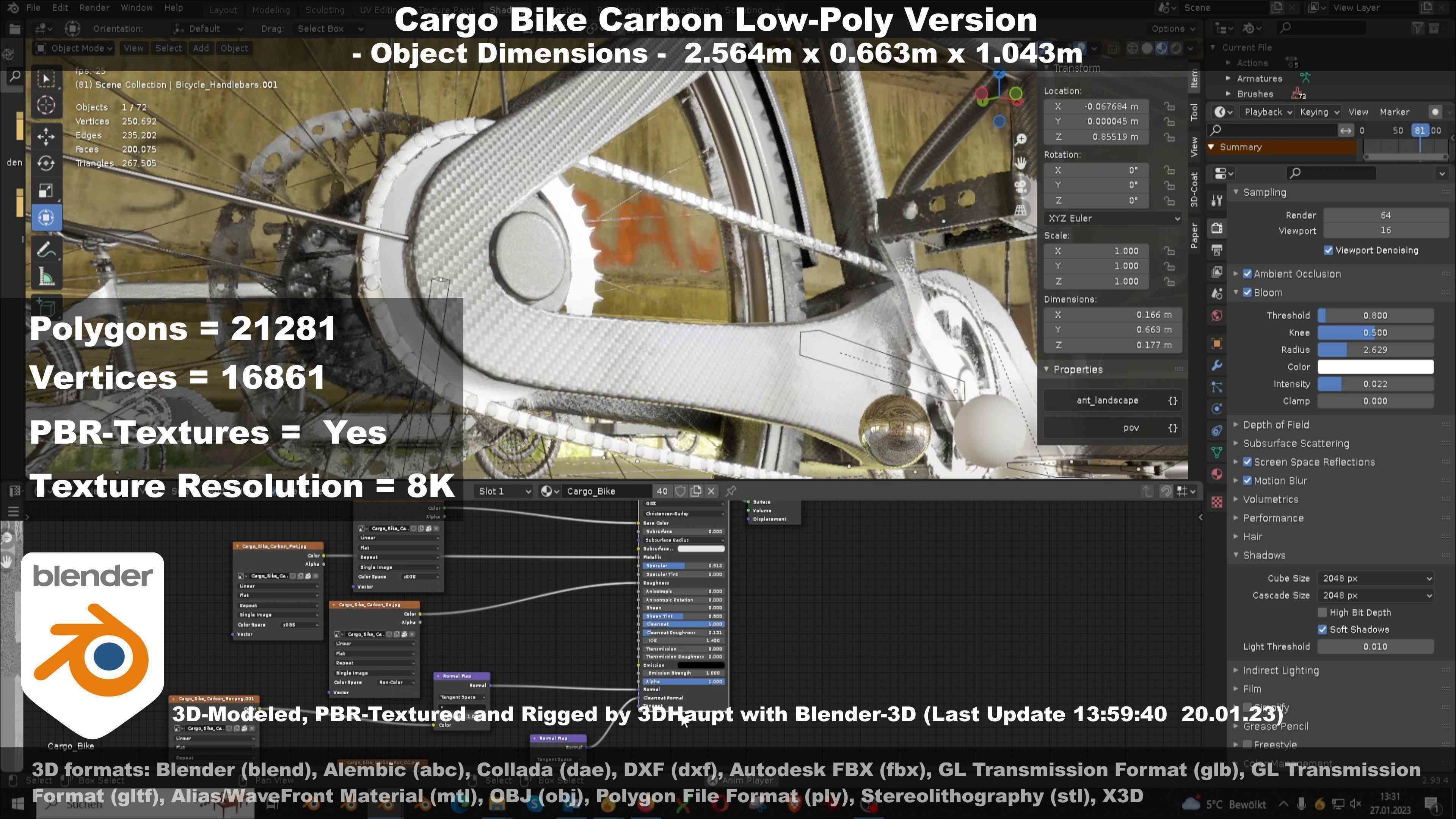Adjust the Bloom Threshold slider
Image resolution: width=1456 pixels, height=819 pixels.
1376,316
